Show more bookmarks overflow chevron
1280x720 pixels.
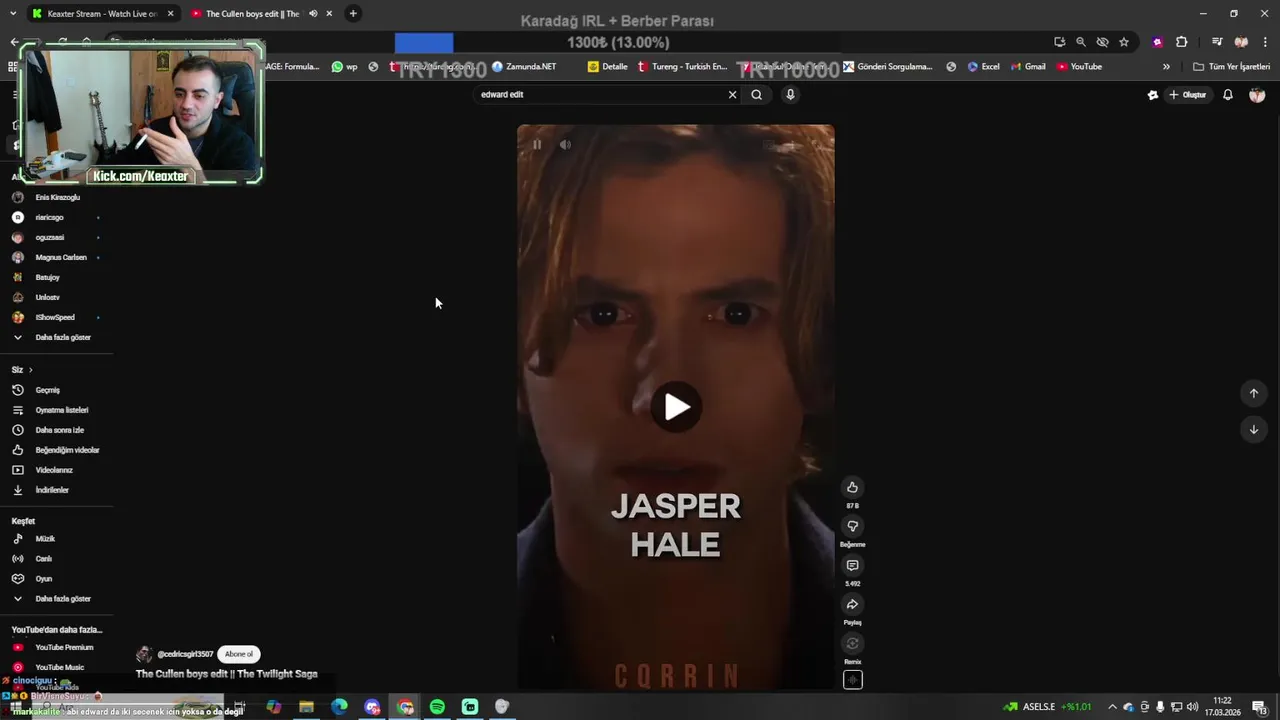coord(1166,67)
